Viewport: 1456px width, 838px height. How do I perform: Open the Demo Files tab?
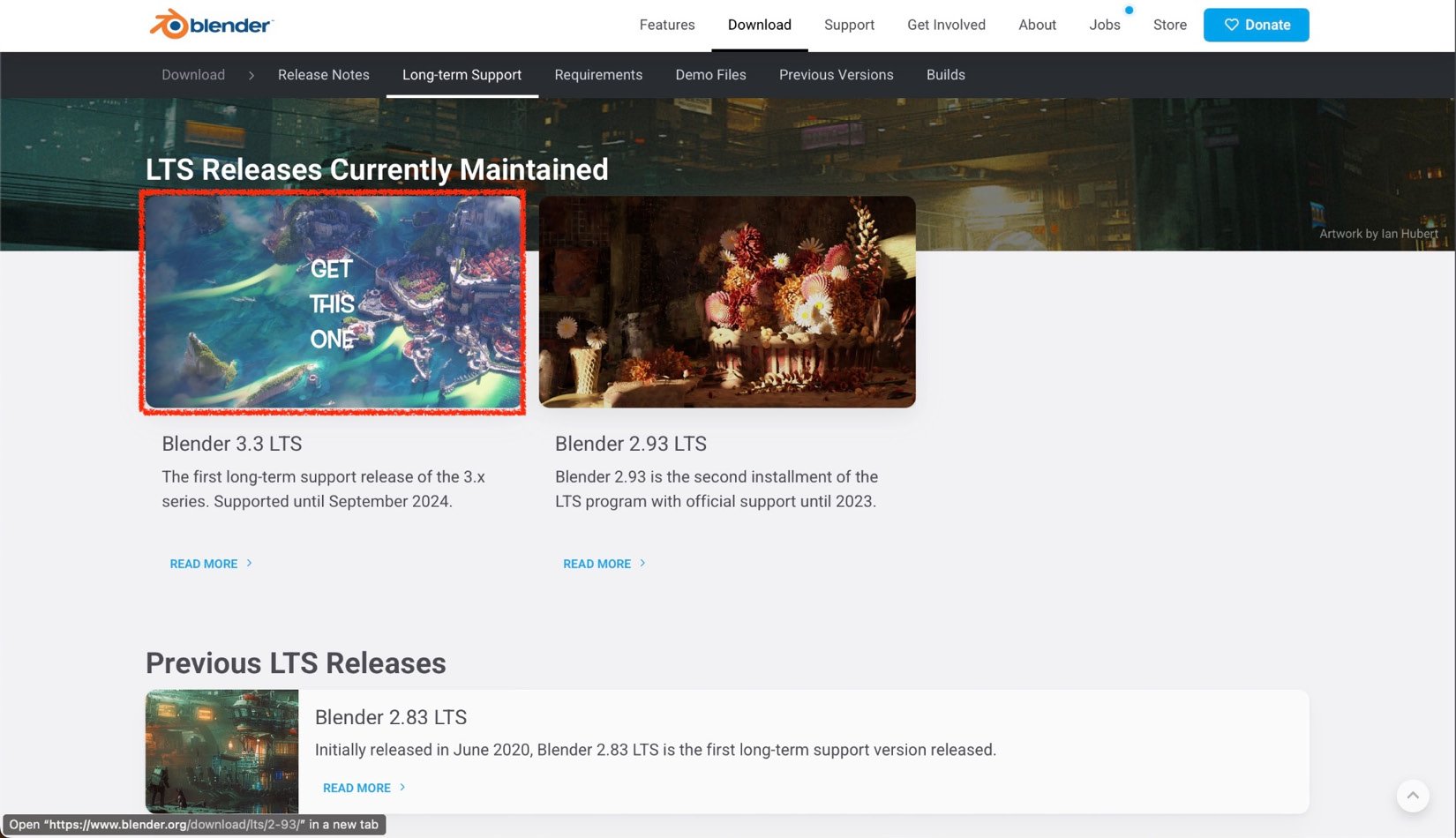(x=711, y=75)
